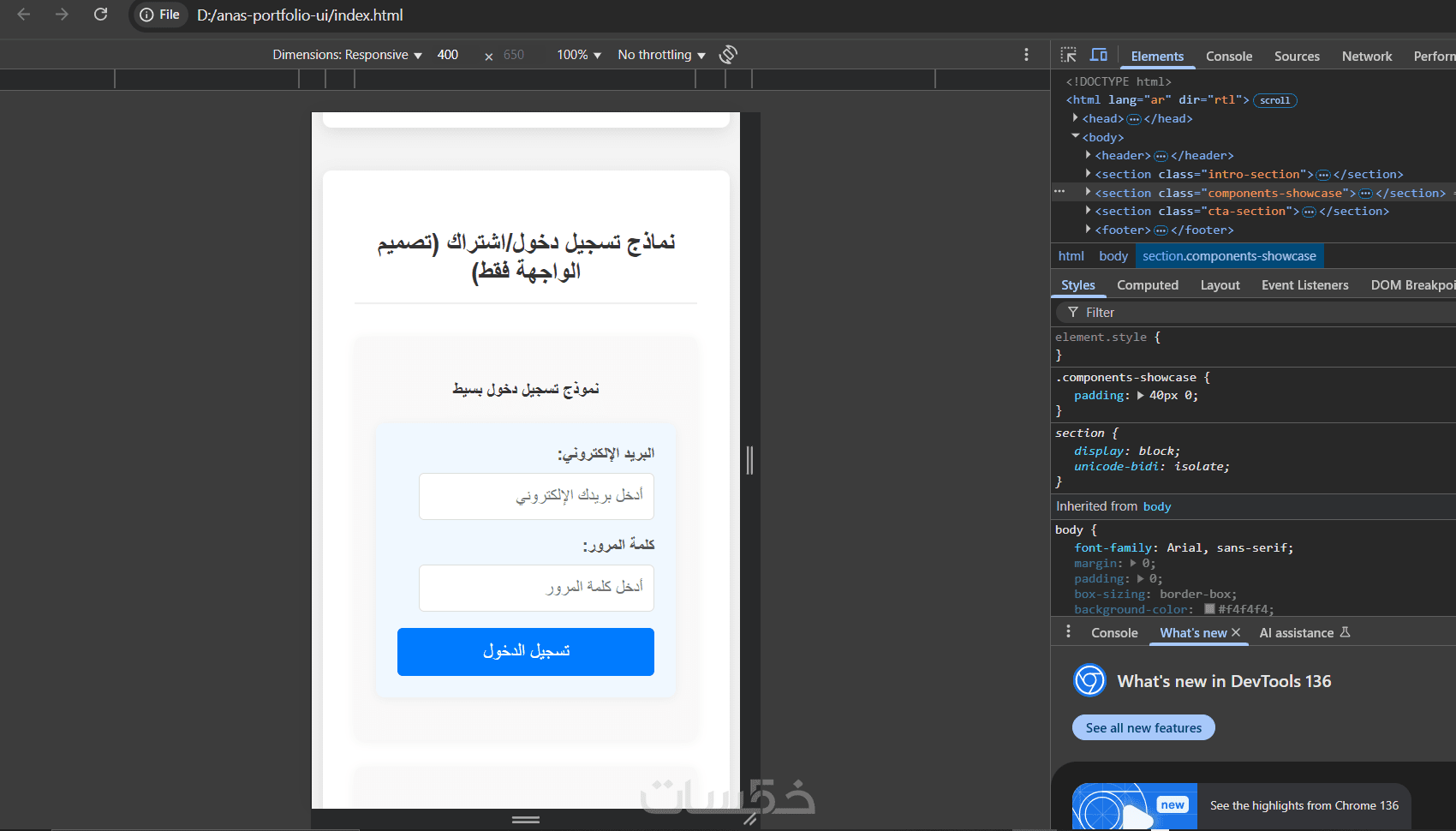Click the address bar URL text

pos(300,15)
